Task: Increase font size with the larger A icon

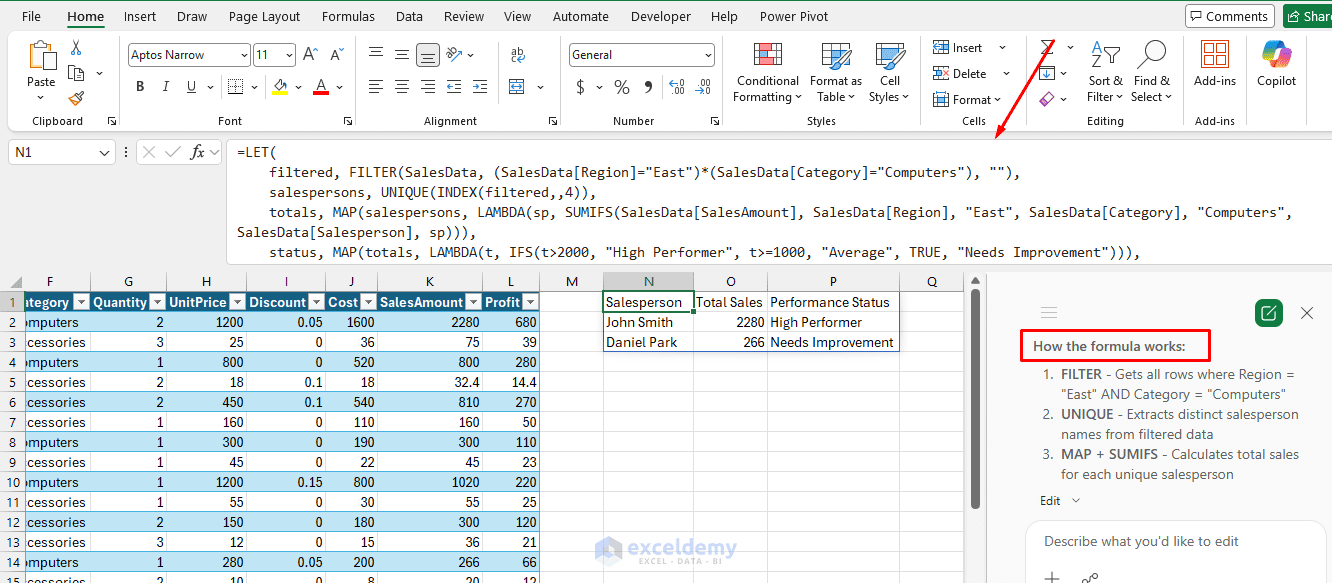Action: tap(310, 55)
